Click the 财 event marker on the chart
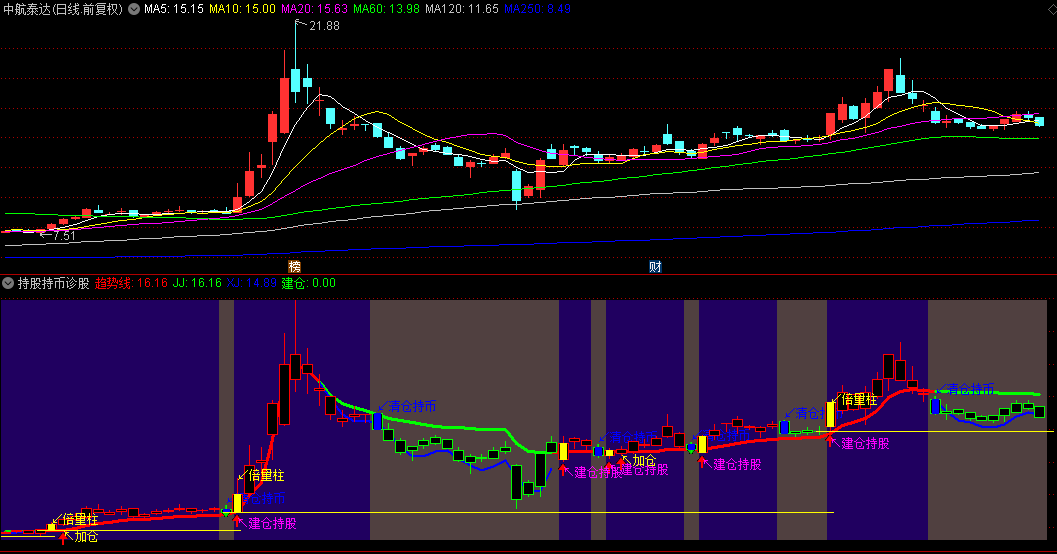This screenshot has height=554, width=1057. [655, 266]
